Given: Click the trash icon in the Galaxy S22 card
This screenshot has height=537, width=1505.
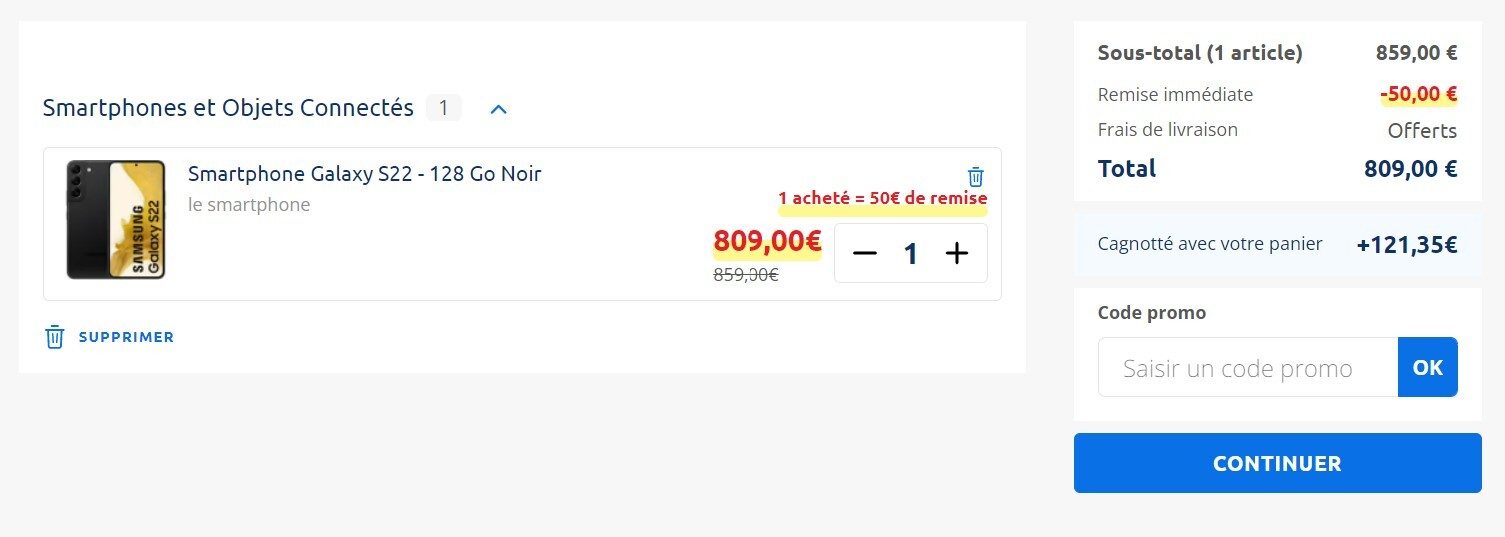Looking at the screenshot, I should 976,177.
